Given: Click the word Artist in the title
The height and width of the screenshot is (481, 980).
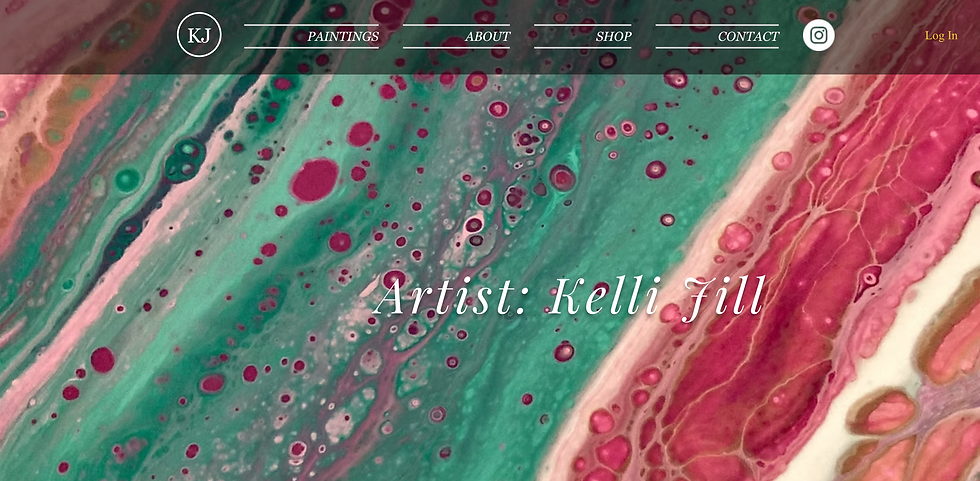Looking at the screenshot, I should 449,295.
